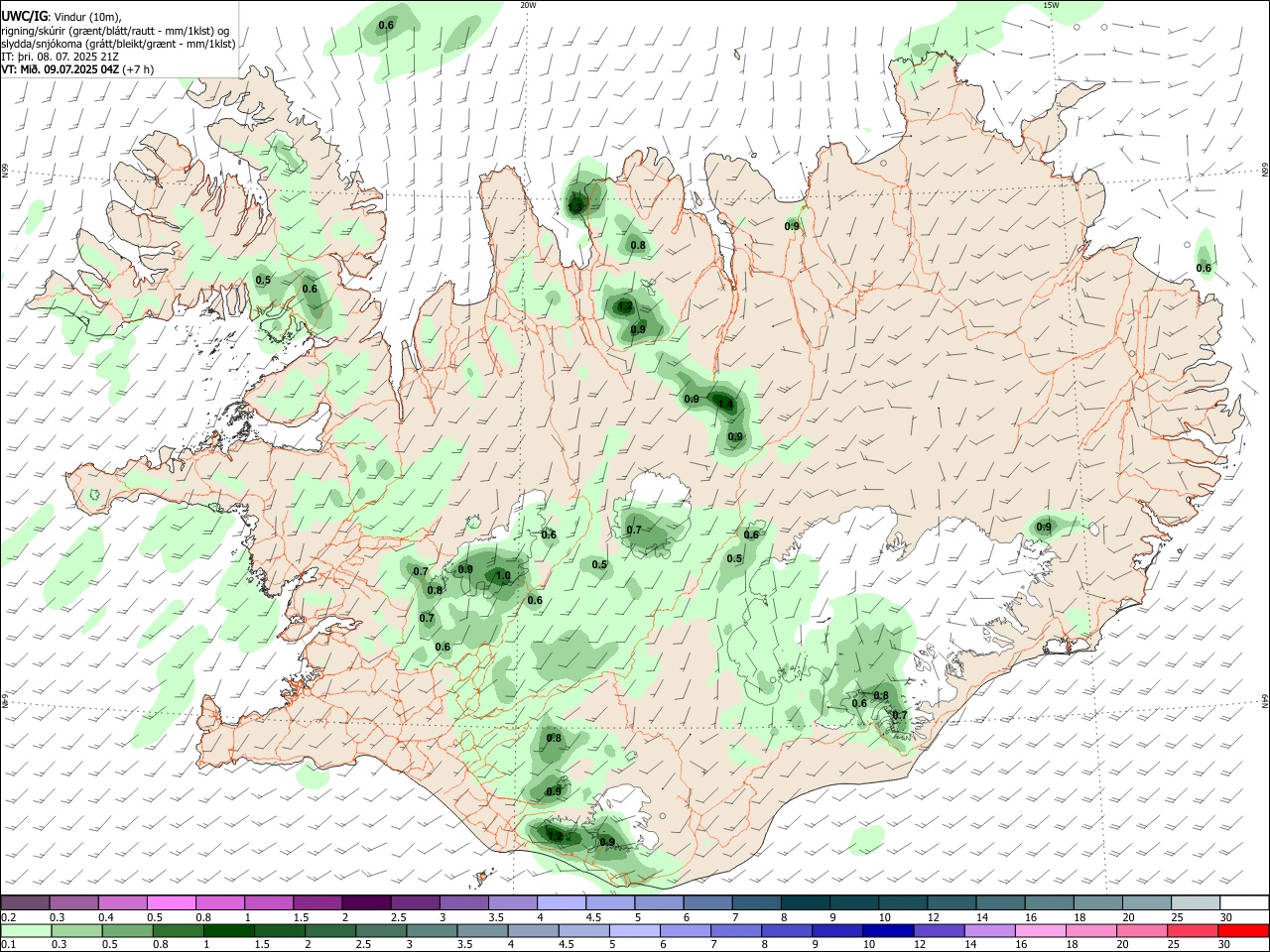Select the deep purple swatch labeled 2 in upper scale
1270x952 pixels.
tap(366, 902)
